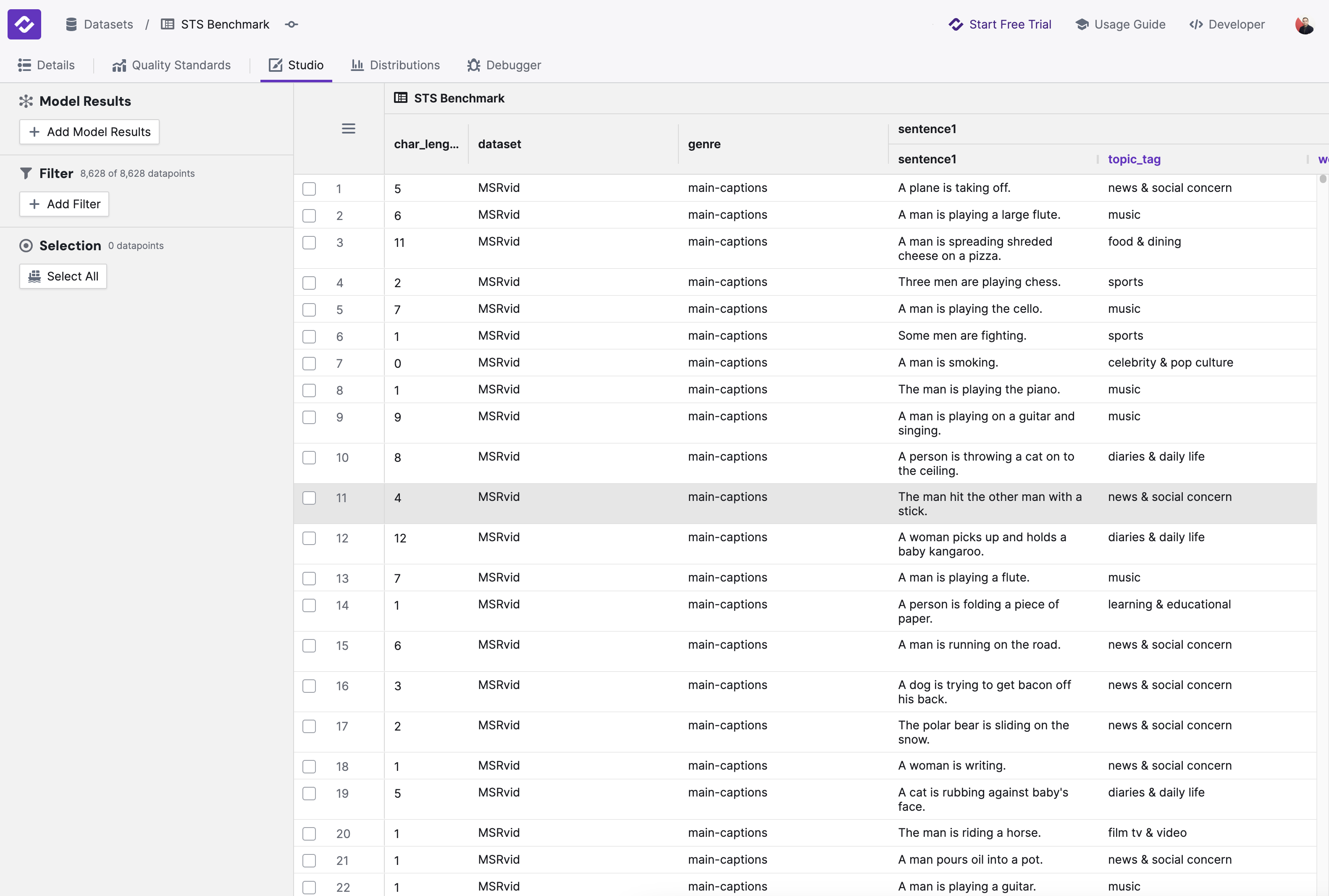Open sorting options on topic_tag column
The width and height of the screenshot is (1329, 896).
pos(1134,159)
